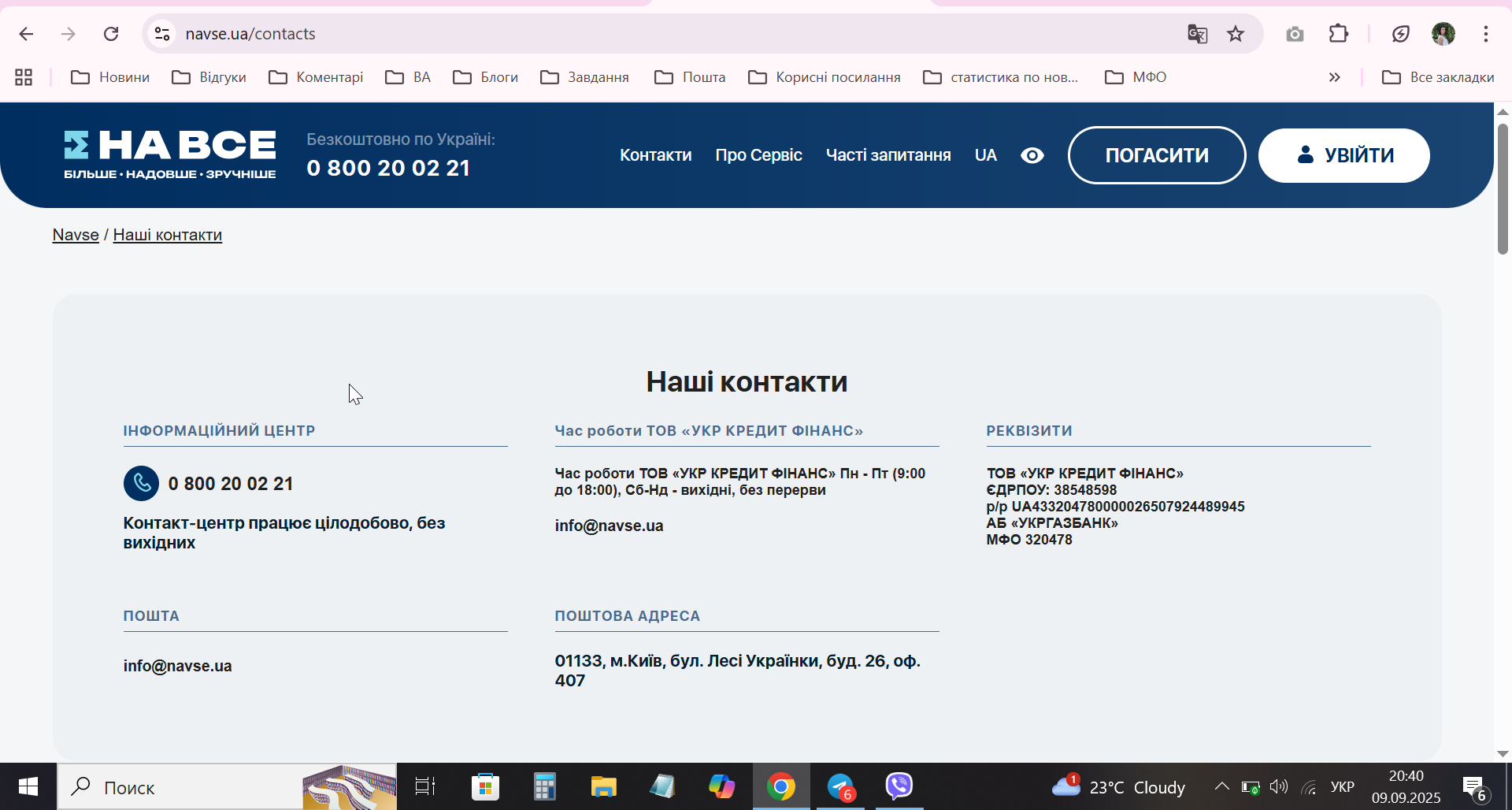Toggle accessibility eye icon in site header
Screen dimensions: 1512x810
coord(1032,155)
